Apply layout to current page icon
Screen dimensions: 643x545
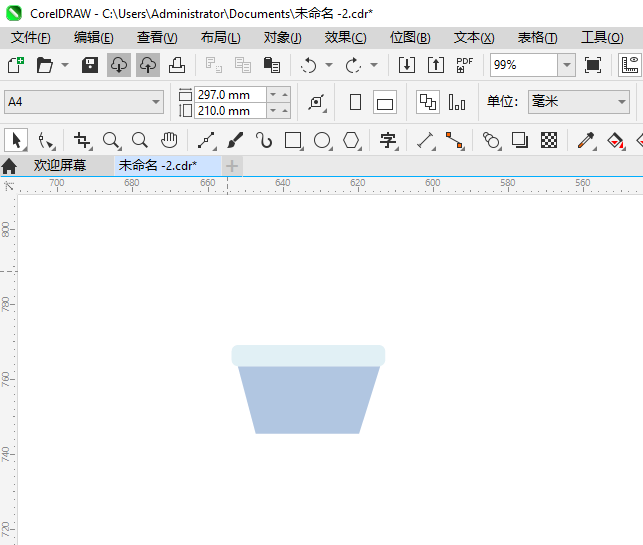point(457,102)
